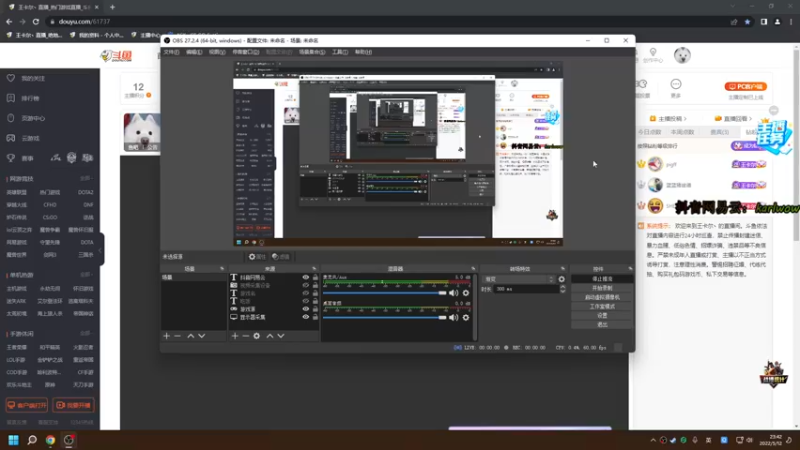Pop out the Sources dock icon
800x450 pixels.
[x=314, y=268]
